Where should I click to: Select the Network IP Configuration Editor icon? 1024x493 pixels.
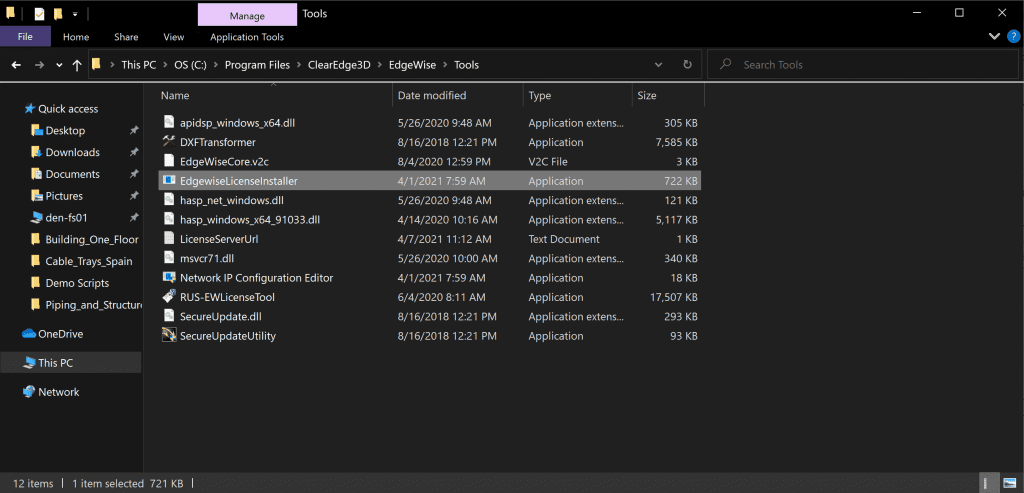coord(169,278)
